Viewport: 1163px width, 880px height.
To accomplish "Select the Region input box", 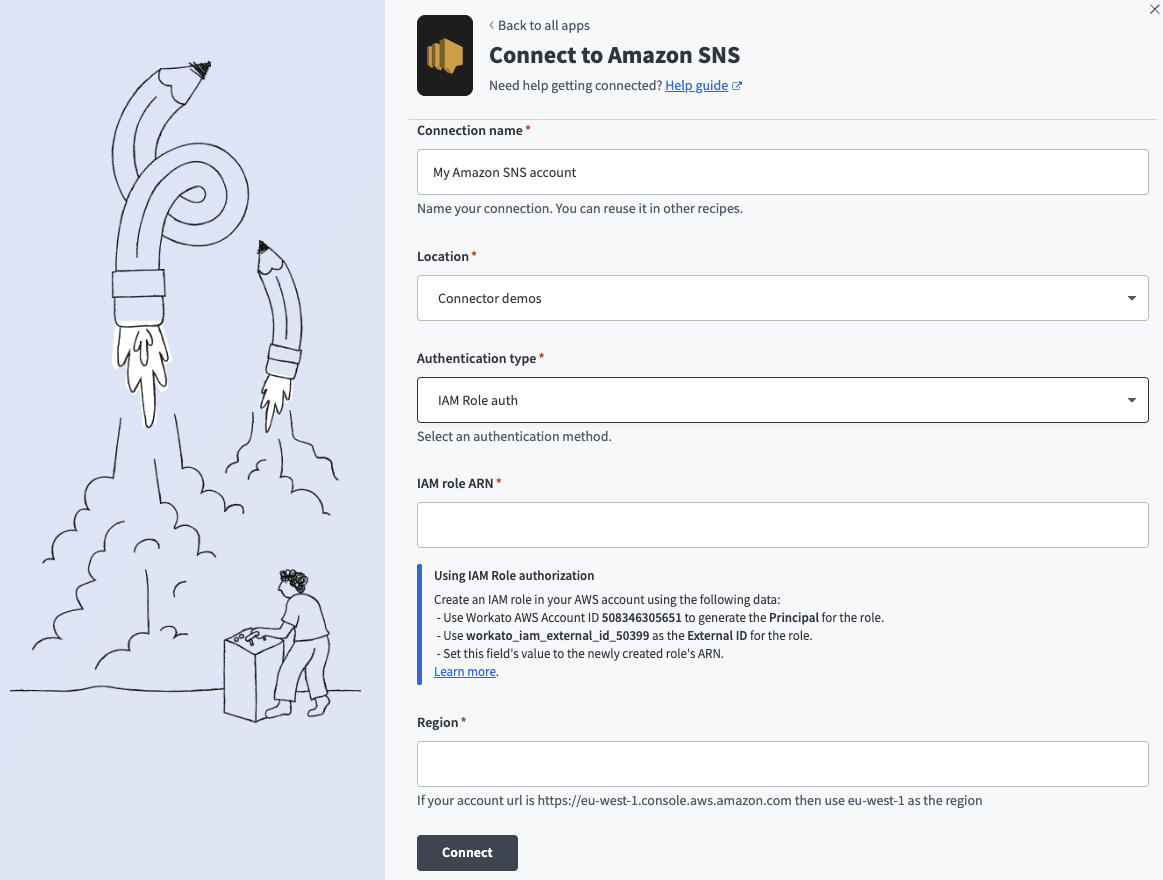I will click(x=782, y=764).
